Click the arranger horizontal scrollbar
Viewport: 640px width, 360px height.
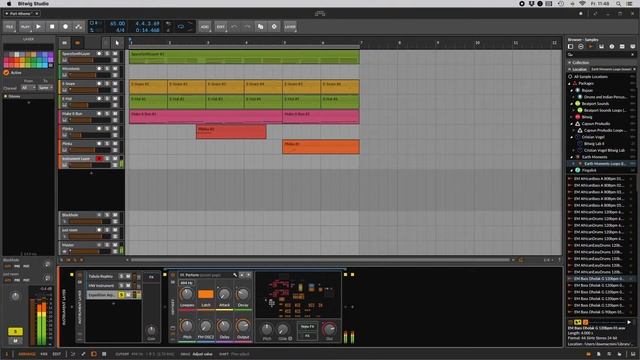[x=320, y=260]
